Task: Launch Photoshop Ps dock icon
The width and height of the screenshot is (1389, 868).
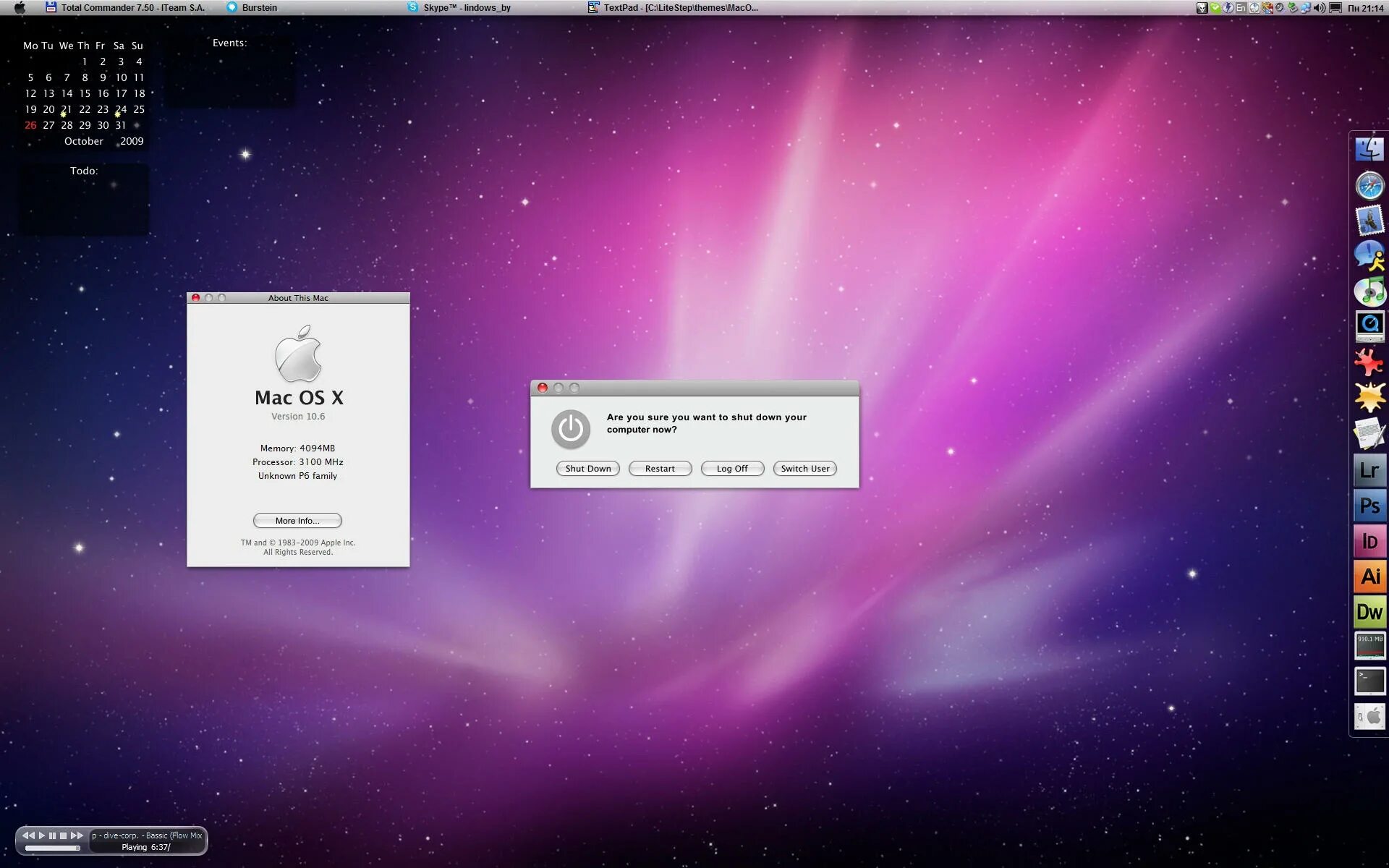Action: pyautogui.click(x=1369, y=506)
